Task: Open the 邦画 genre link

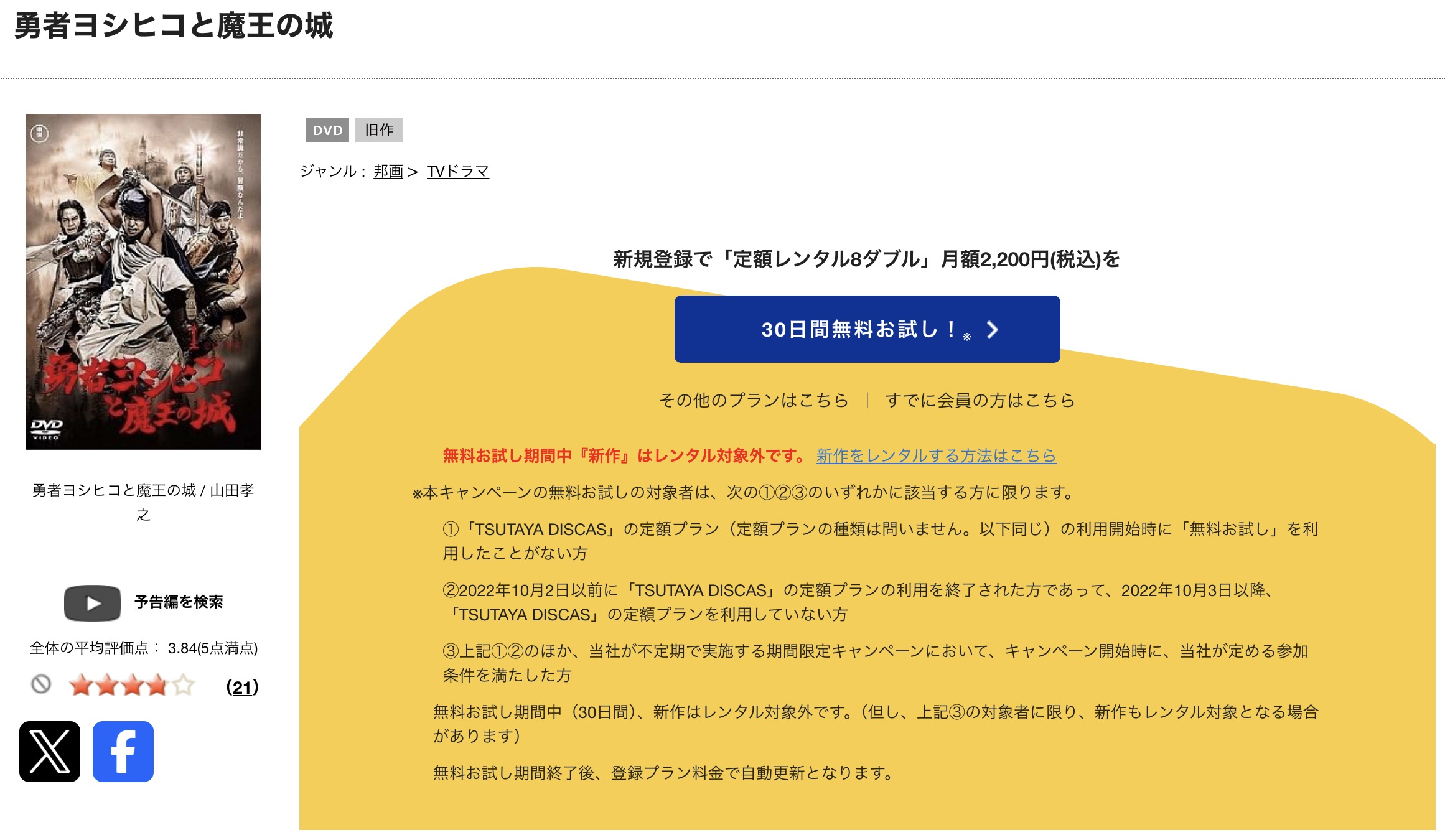Action: 388,171
